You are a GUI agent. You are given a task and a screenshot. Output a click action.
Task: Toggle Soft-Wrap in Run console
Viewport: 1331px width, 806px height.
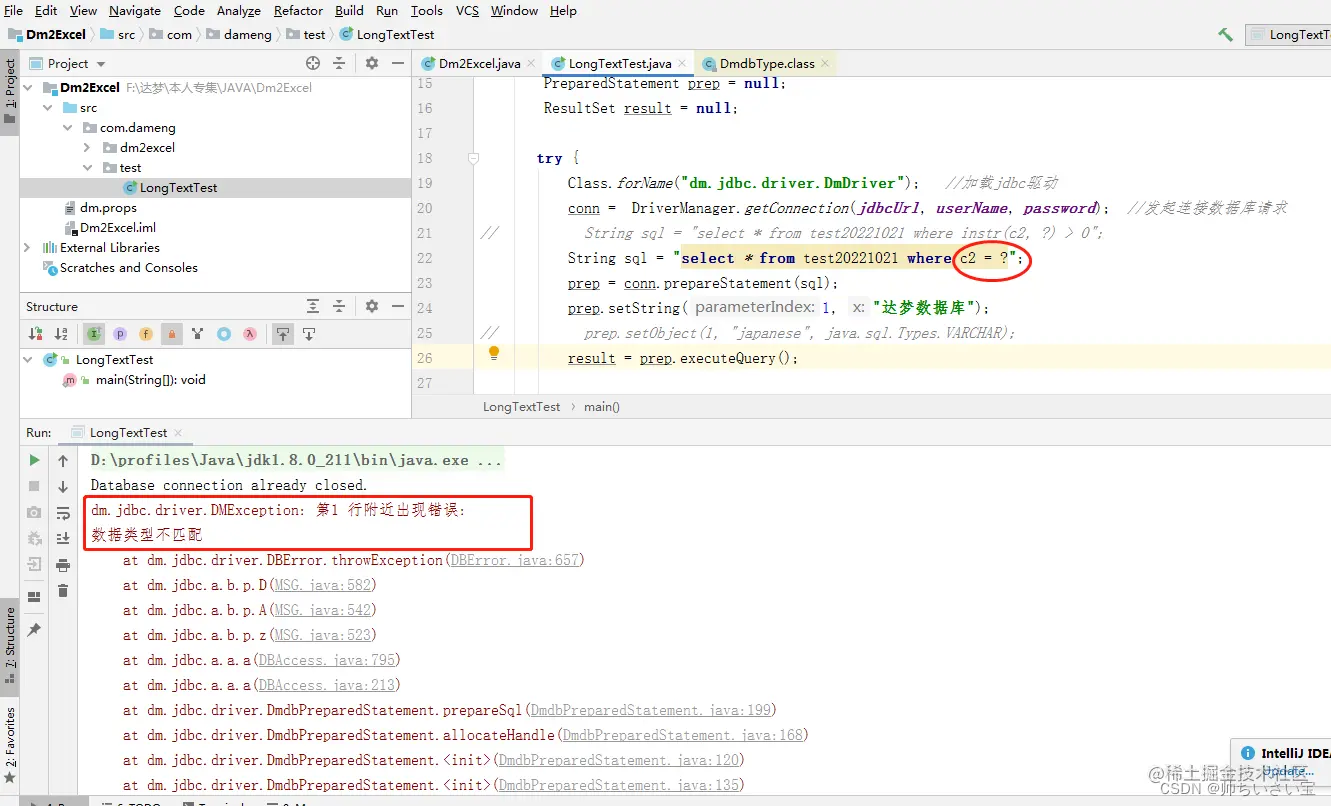pos(63,512)
